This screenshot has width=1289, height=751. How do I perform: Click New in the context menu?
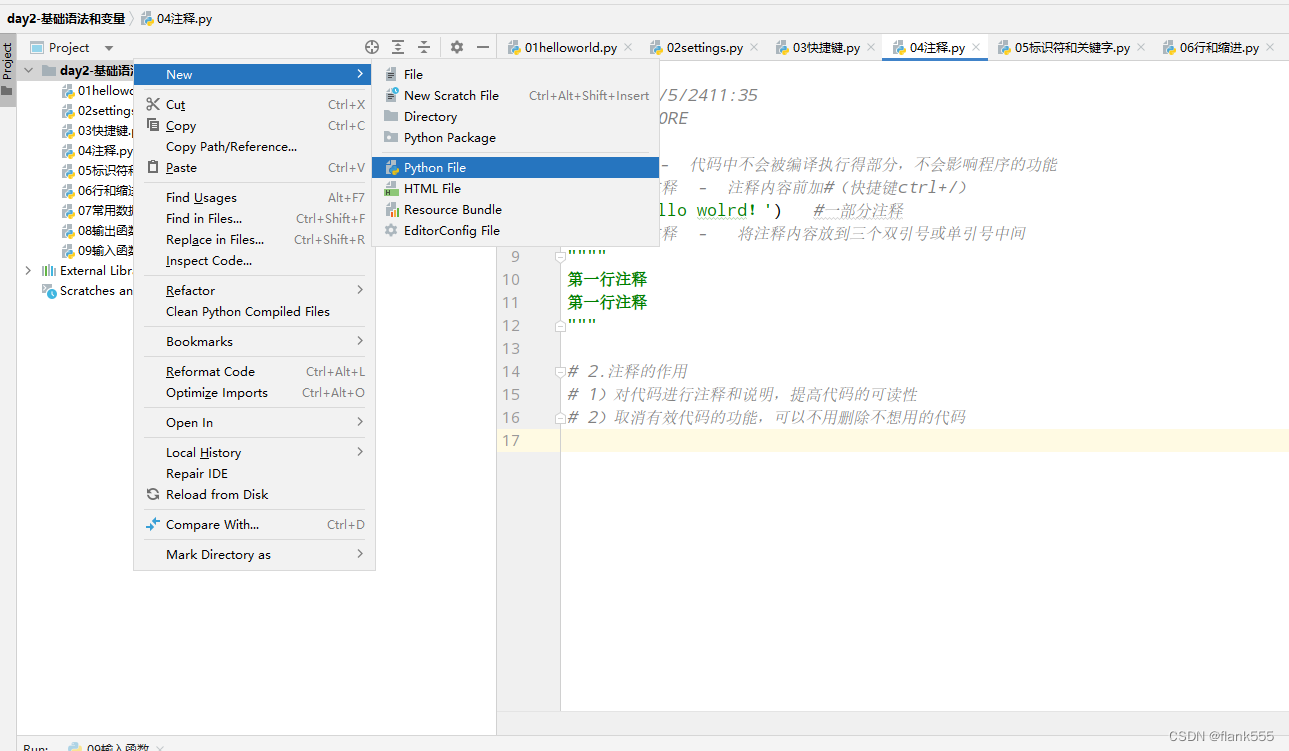254,74
